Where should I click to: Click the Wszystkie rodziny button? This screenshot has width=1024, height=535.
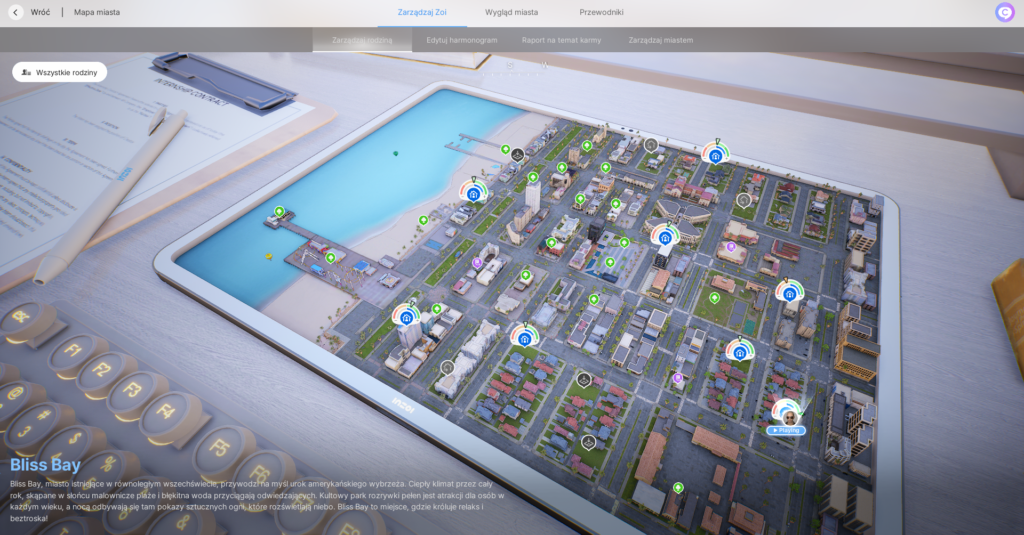59,73
